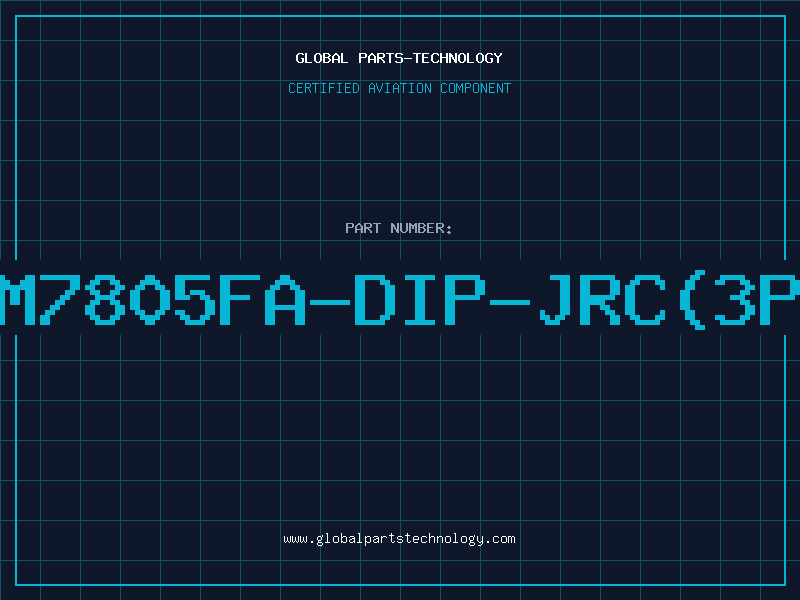
Task: Click the PART NUMBER: label
Action: coord(398,228)
